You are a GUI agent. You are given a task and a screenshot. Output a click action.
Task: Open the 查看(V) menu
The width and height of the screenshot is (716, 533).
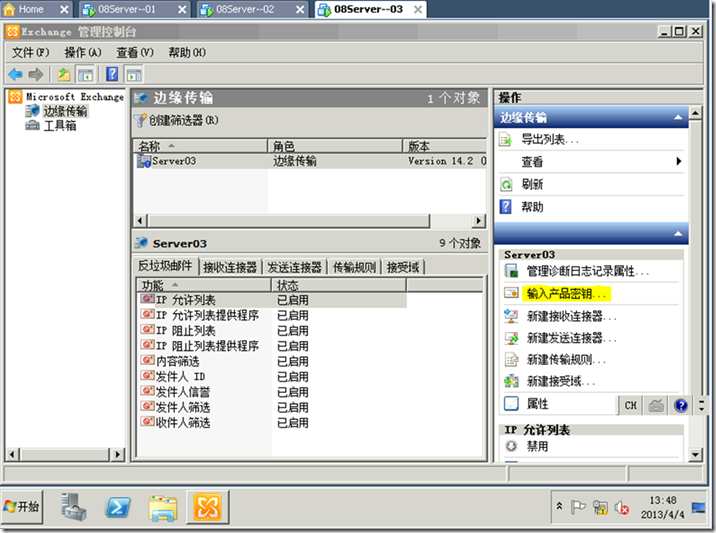click(x=135, y=53)
